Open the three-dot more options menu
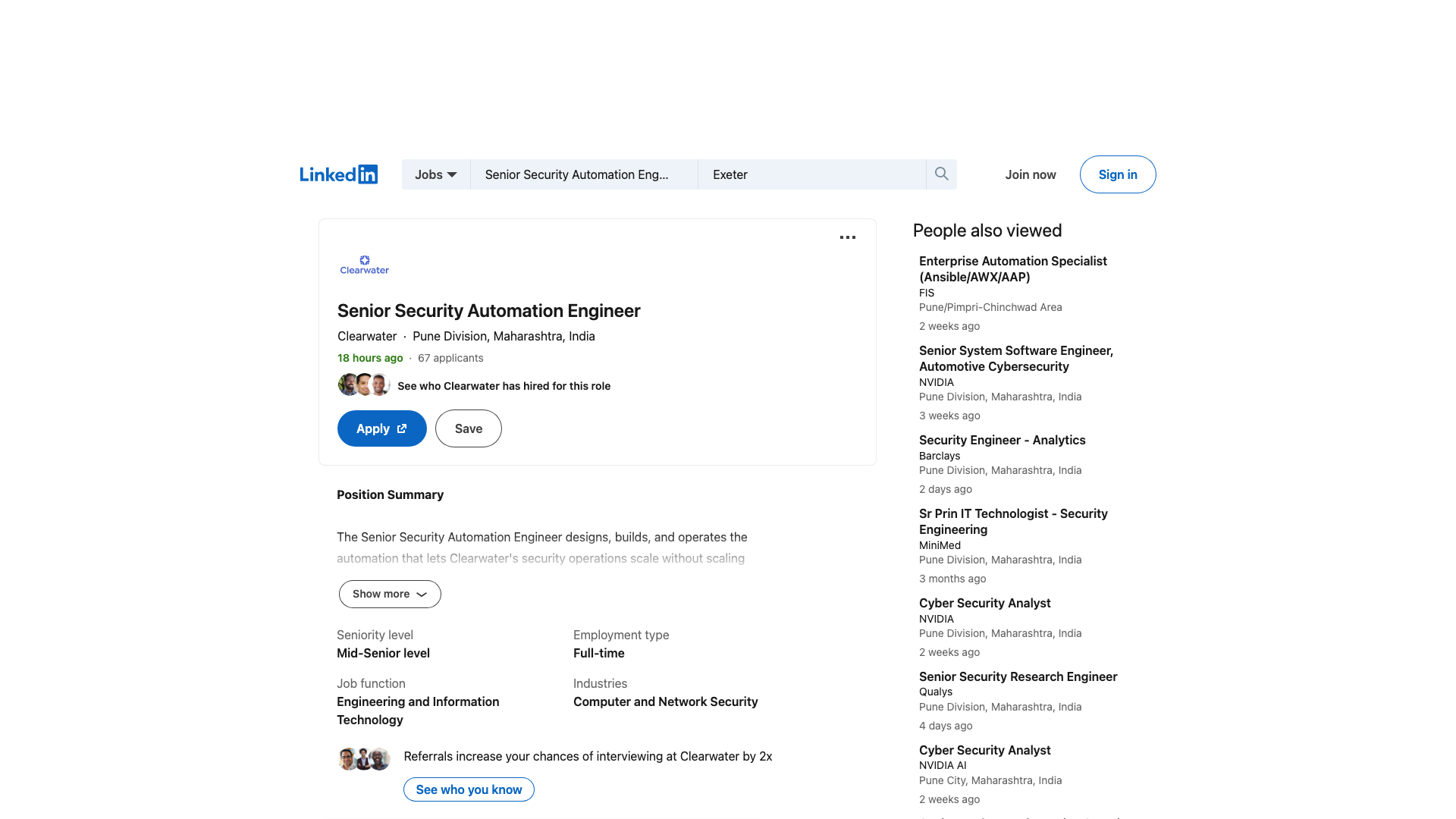This screenshot has width=1456, height=819. 848,237
